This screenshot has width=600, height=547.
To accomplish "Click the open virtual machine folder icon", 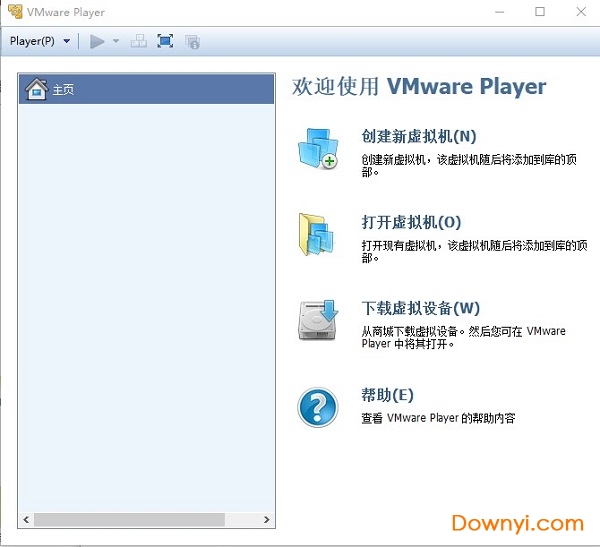I will [316, 234].
